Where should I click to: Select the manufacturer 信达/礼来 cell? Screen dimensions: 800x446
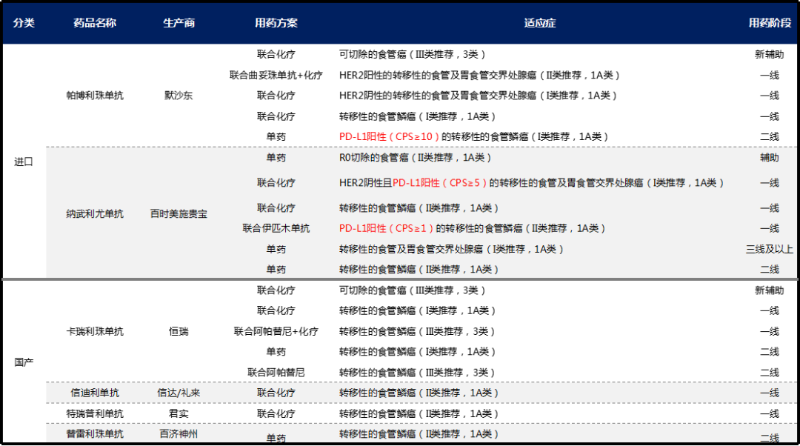click(x=180, y=392)
